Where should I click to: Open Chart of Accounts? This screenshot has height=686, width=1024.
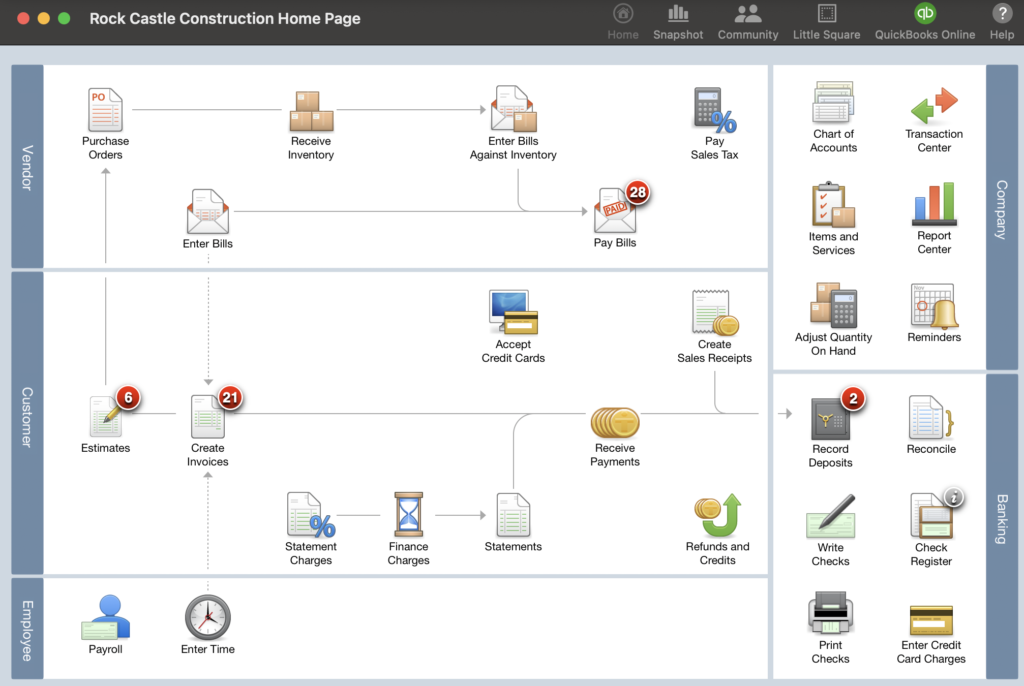coord(830,103)
